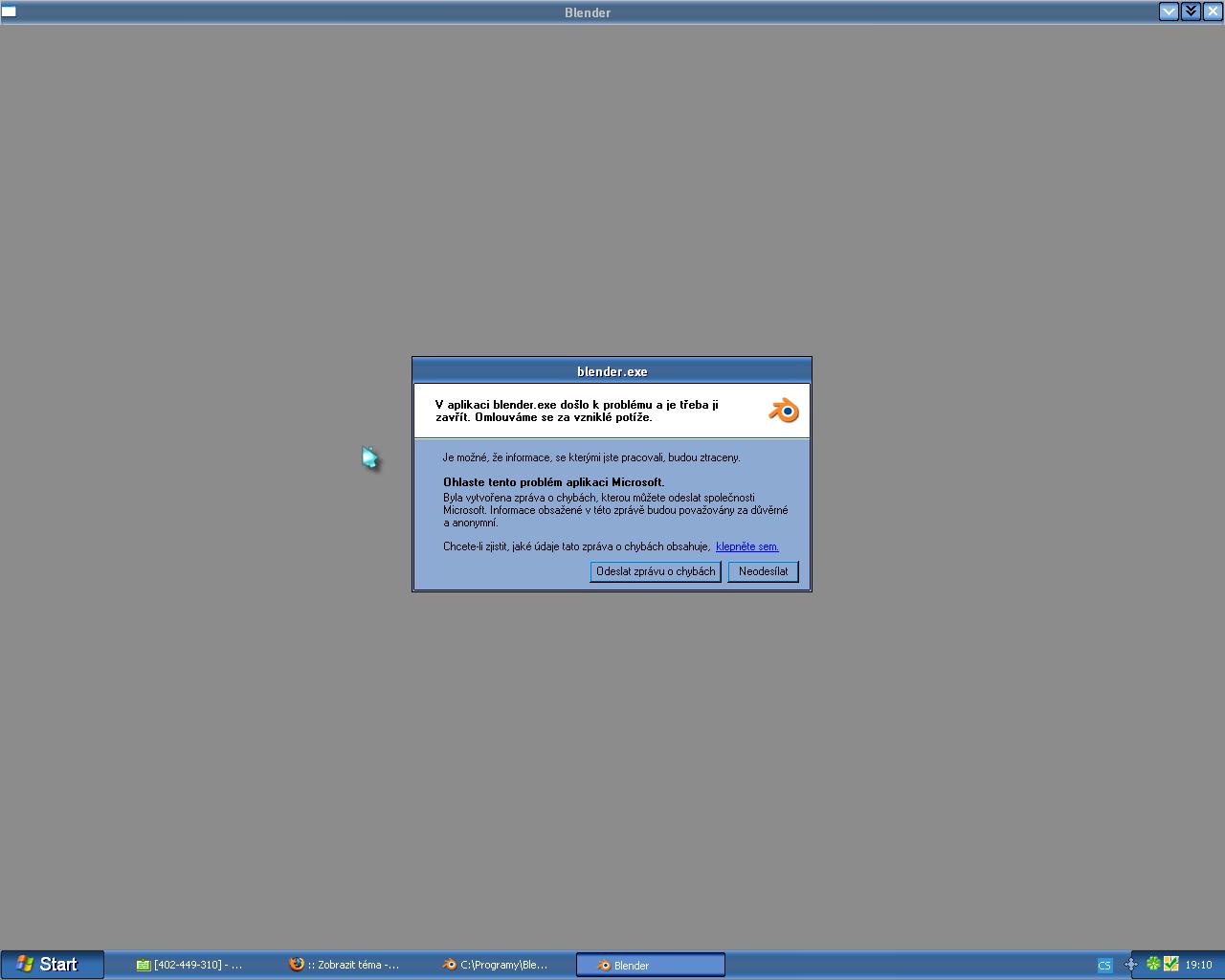Viewport: 1225px width, 980px height.
Task: Open Blender window system menu icon
Action: click(10, 11)
